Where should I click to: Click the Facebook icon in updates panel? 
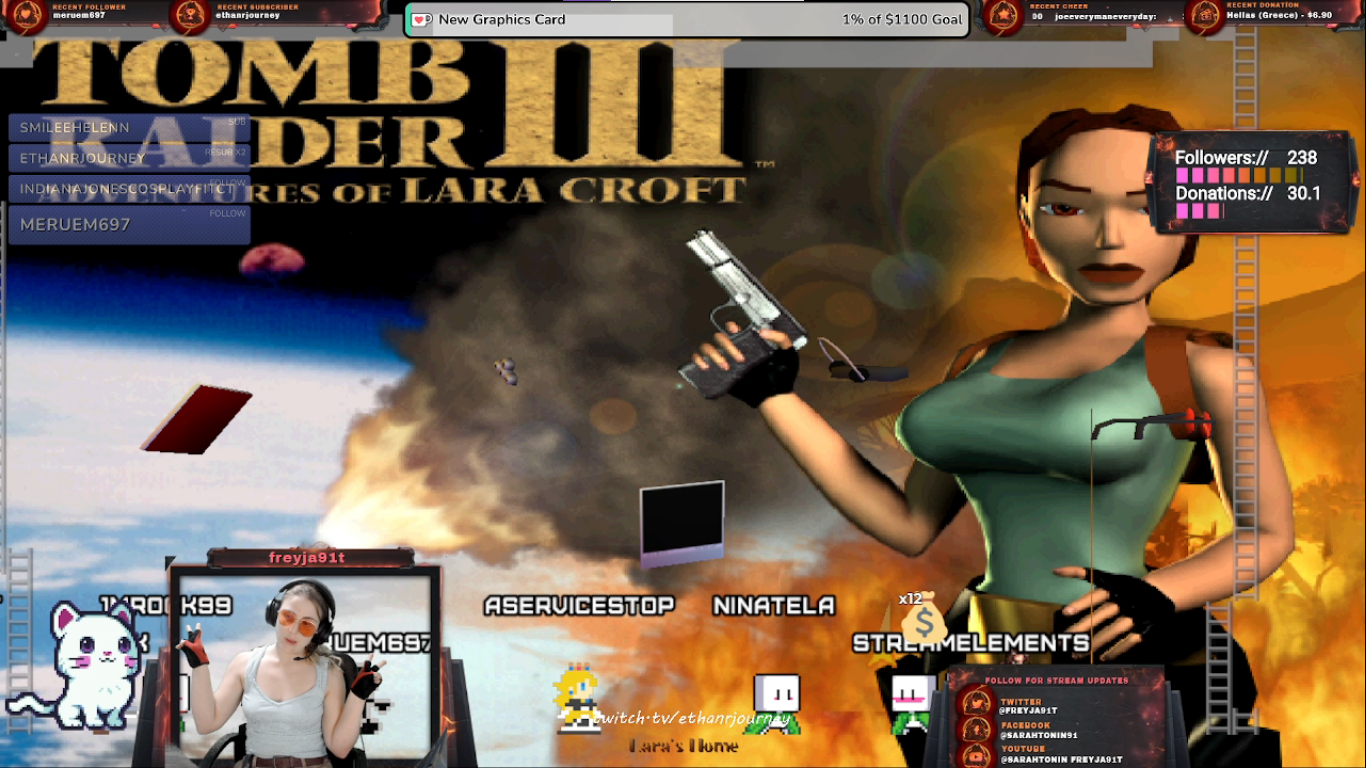(975, 730)
